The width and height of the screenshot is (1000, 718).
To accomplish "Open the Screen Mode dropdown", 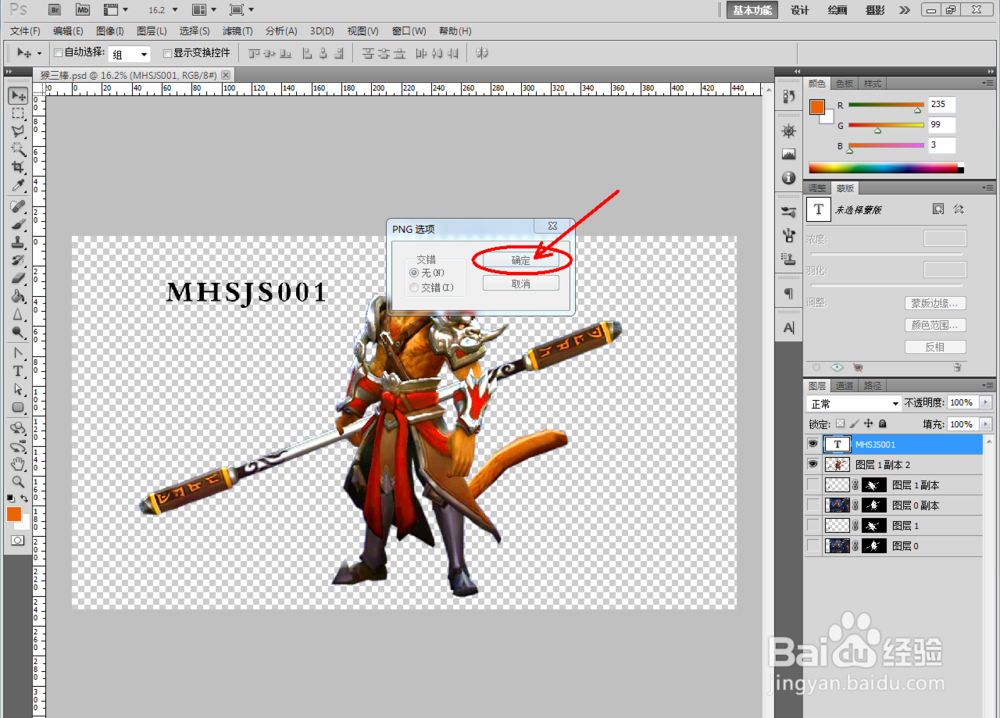I will 242,10.
